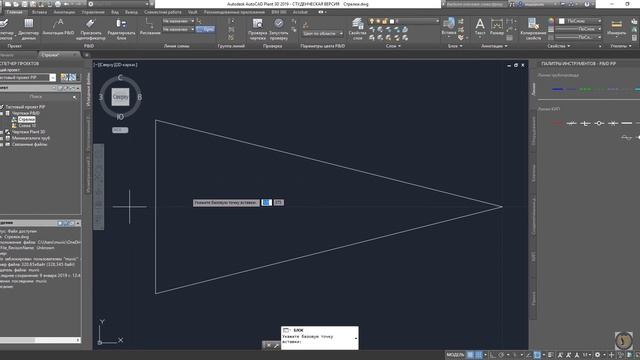Toggle grid display in status bar
640x360 pixels.
coord(470,355)
